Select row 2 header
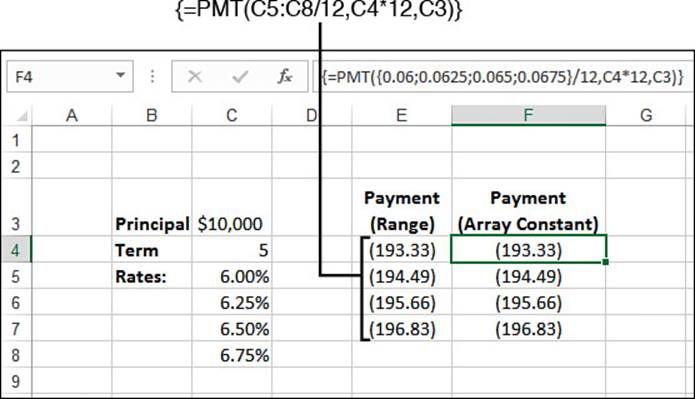 16,166
